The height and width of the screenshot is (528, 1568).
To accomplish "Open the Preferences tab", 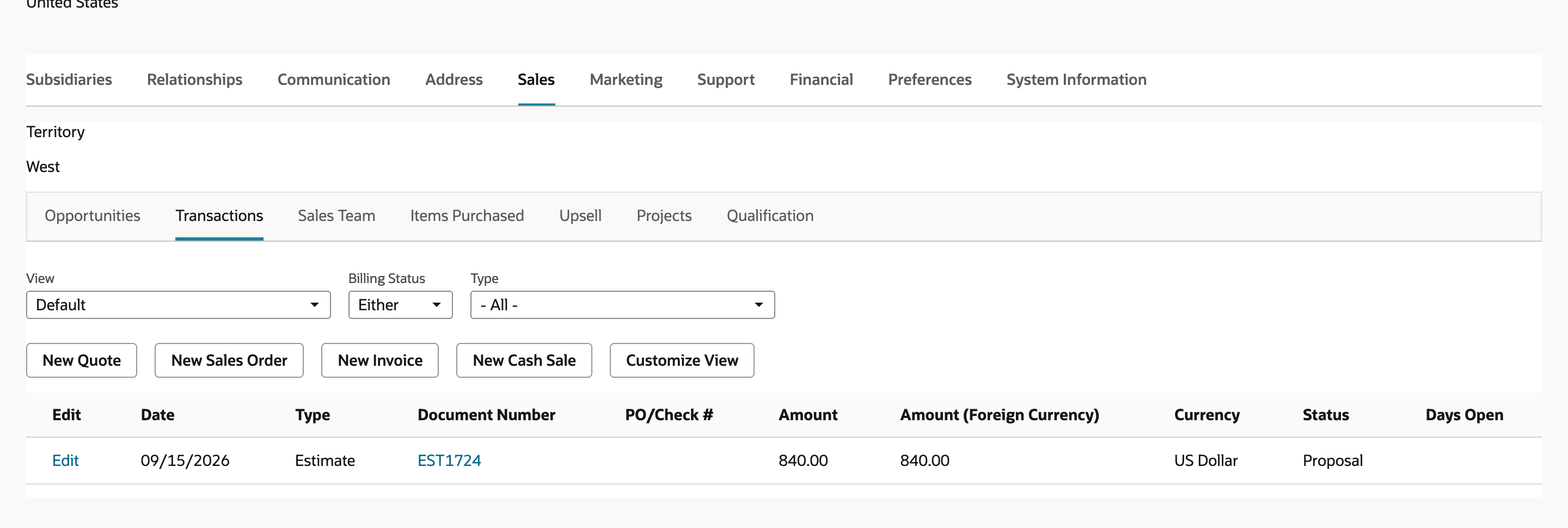I will click(x=929, y=79).
